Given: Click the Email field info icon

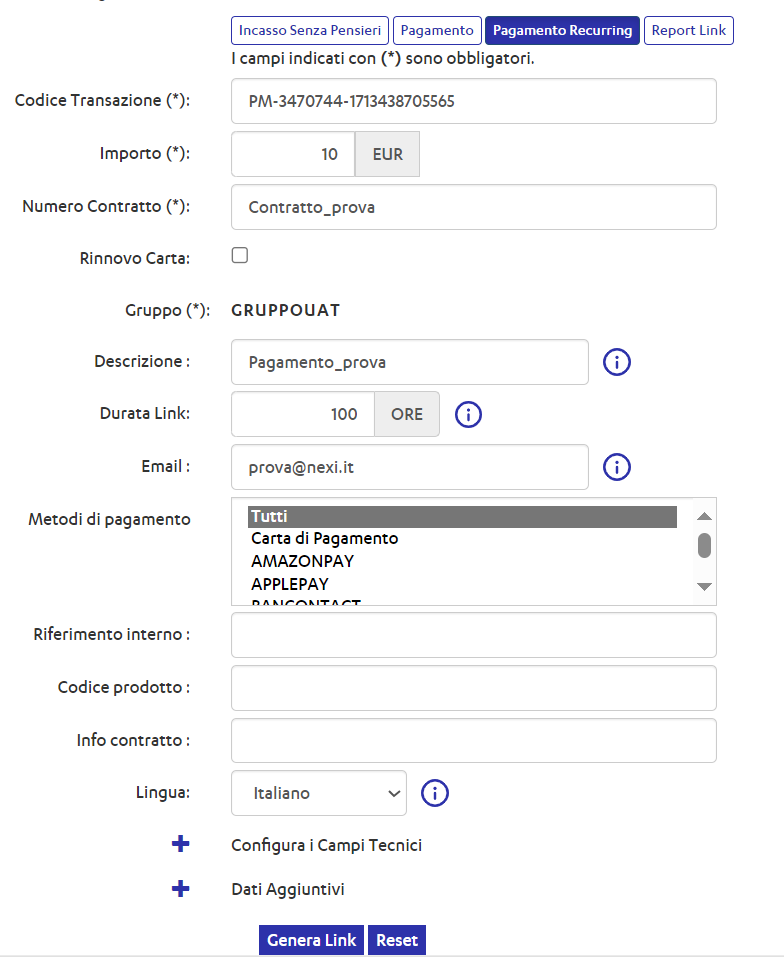Looking at the screenshot, I should (x=617, y=467).
